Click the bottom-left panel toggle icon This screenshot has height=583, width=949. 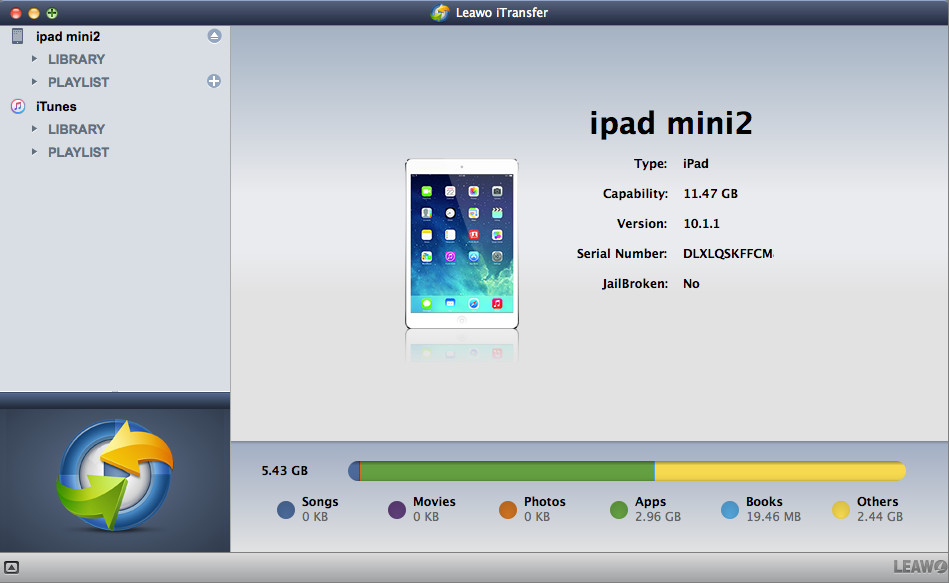click(12, 567)
